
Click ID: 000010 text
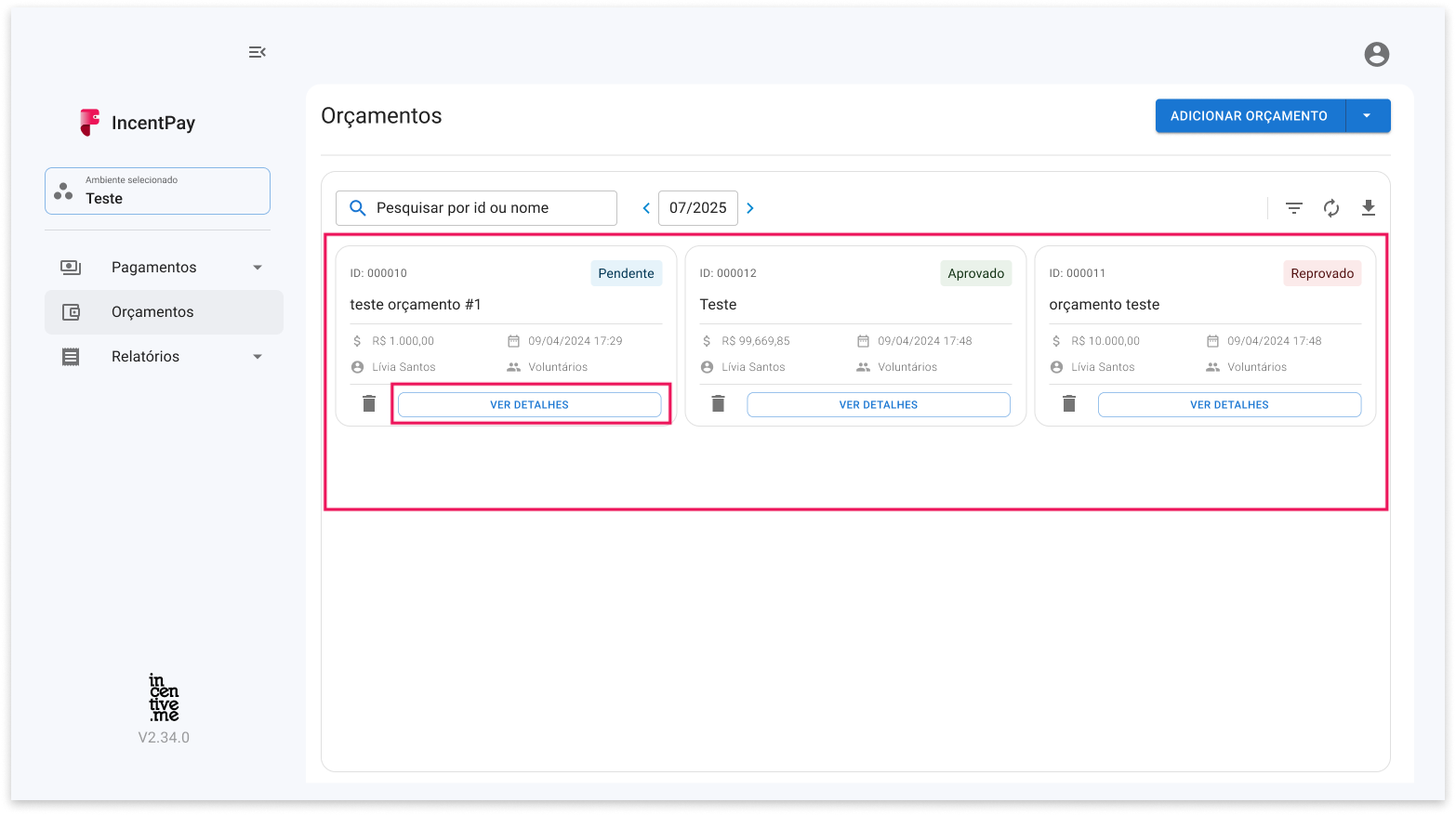[x=378, y=273]
